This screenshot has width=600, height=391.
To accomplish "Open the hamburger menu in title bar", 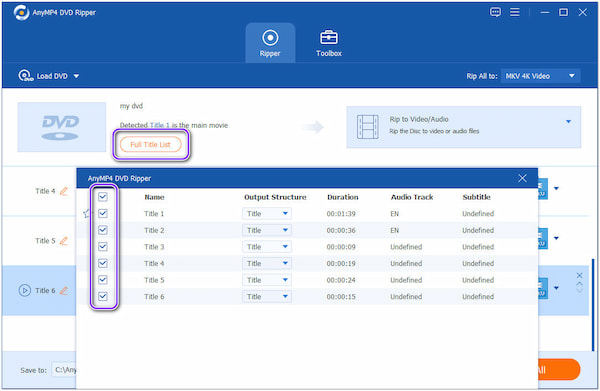I will [x=515, y=12].
